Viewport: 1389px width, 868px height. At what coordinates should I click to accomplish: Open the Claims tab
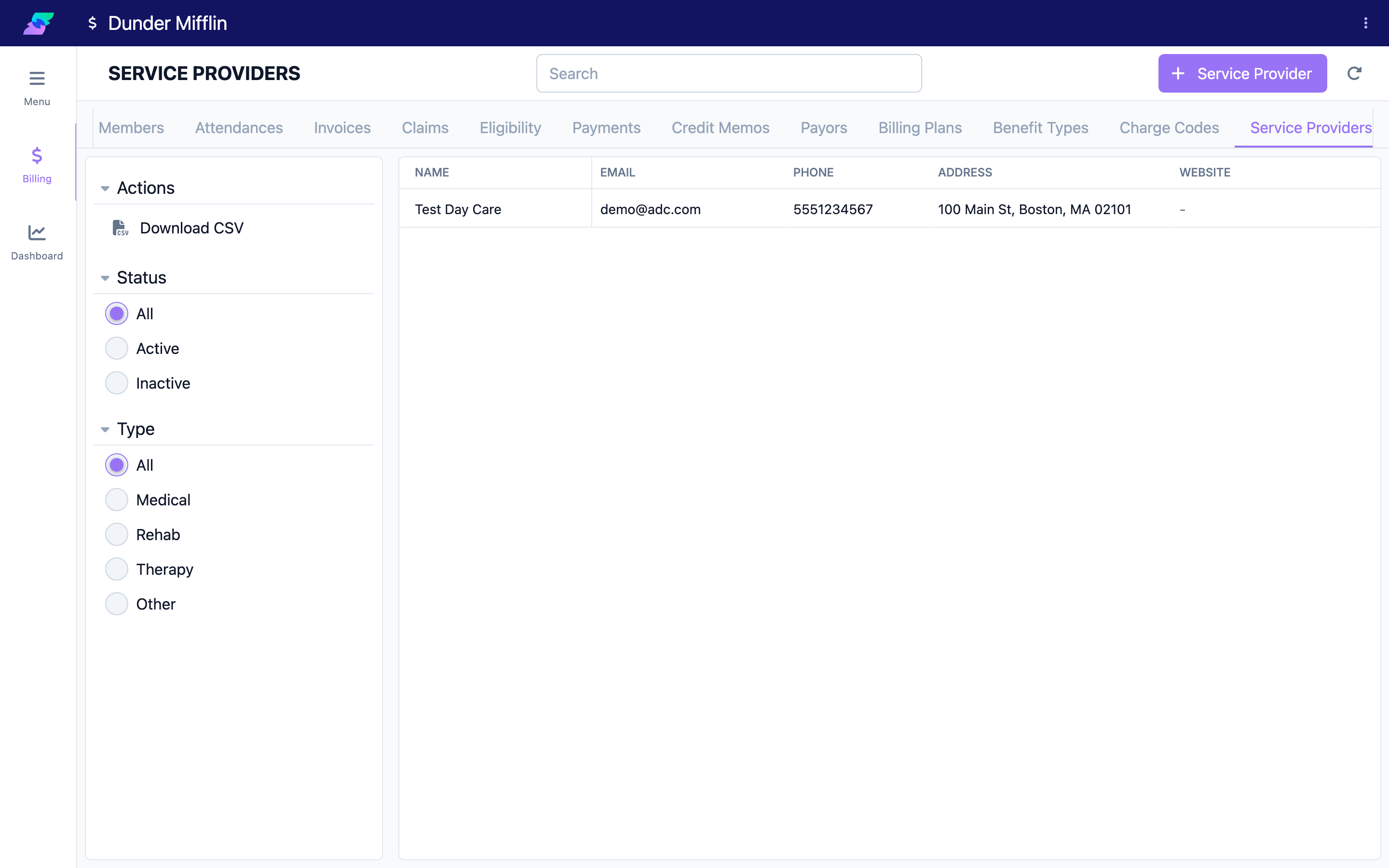[425, 127]
